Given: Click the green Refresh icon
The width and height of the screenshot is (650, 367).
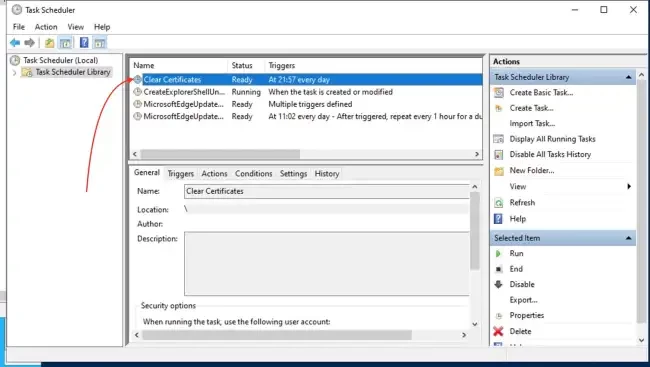Looking at the screenshot, I should (499, 203).
